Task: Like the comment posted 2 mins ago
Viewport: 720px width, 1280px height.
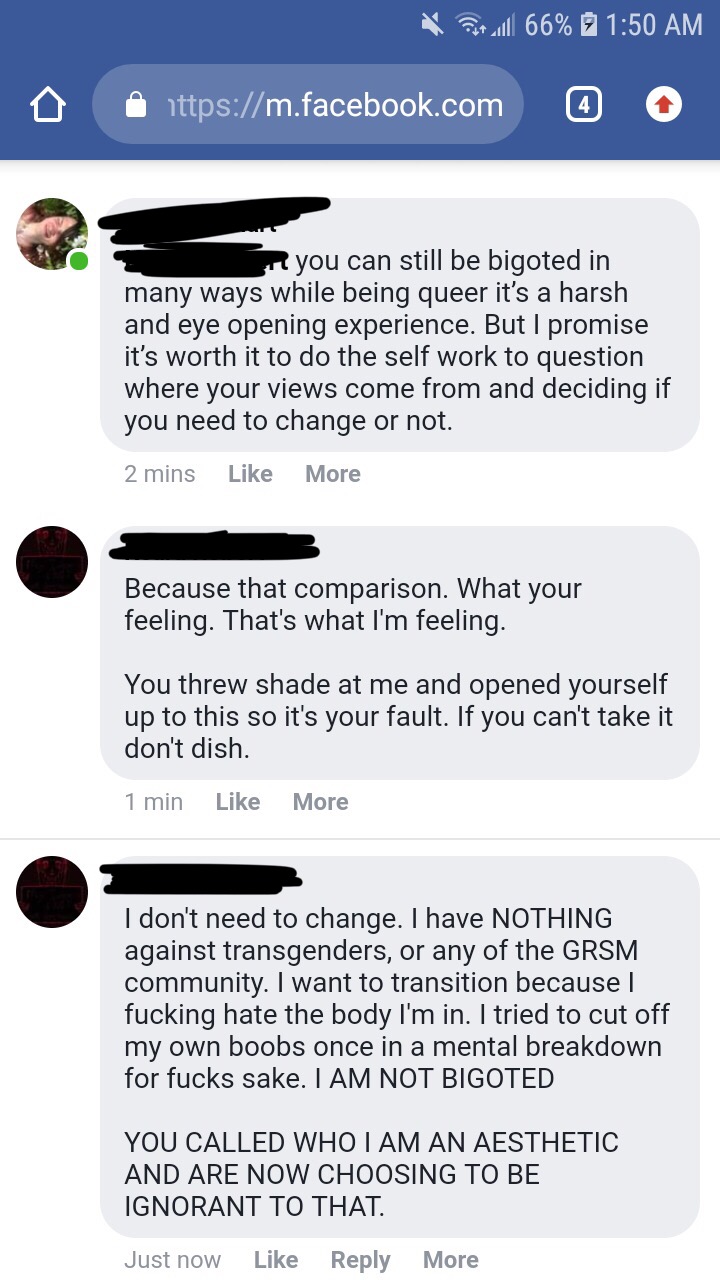Action: click(x=250, y=474)
